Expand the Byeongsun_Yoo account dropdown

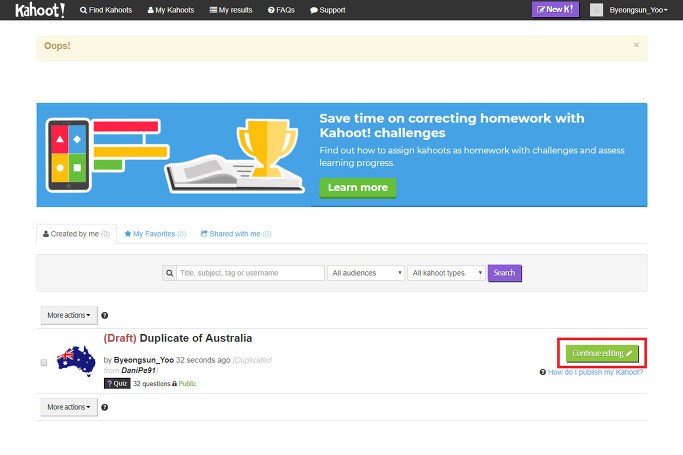638,10
